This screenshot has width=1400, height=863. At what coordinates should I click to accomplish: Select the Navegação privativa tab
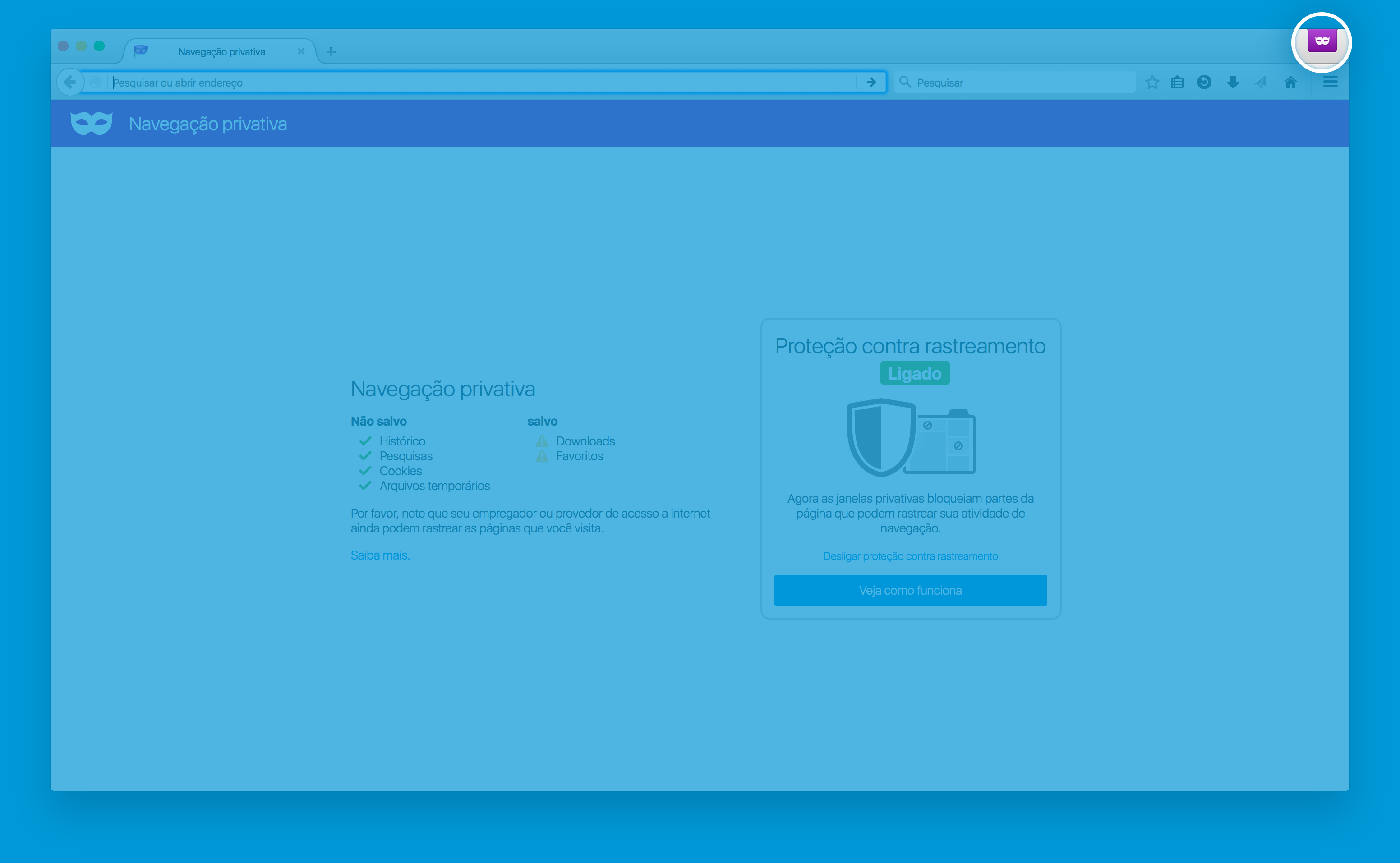coord(221,51)
